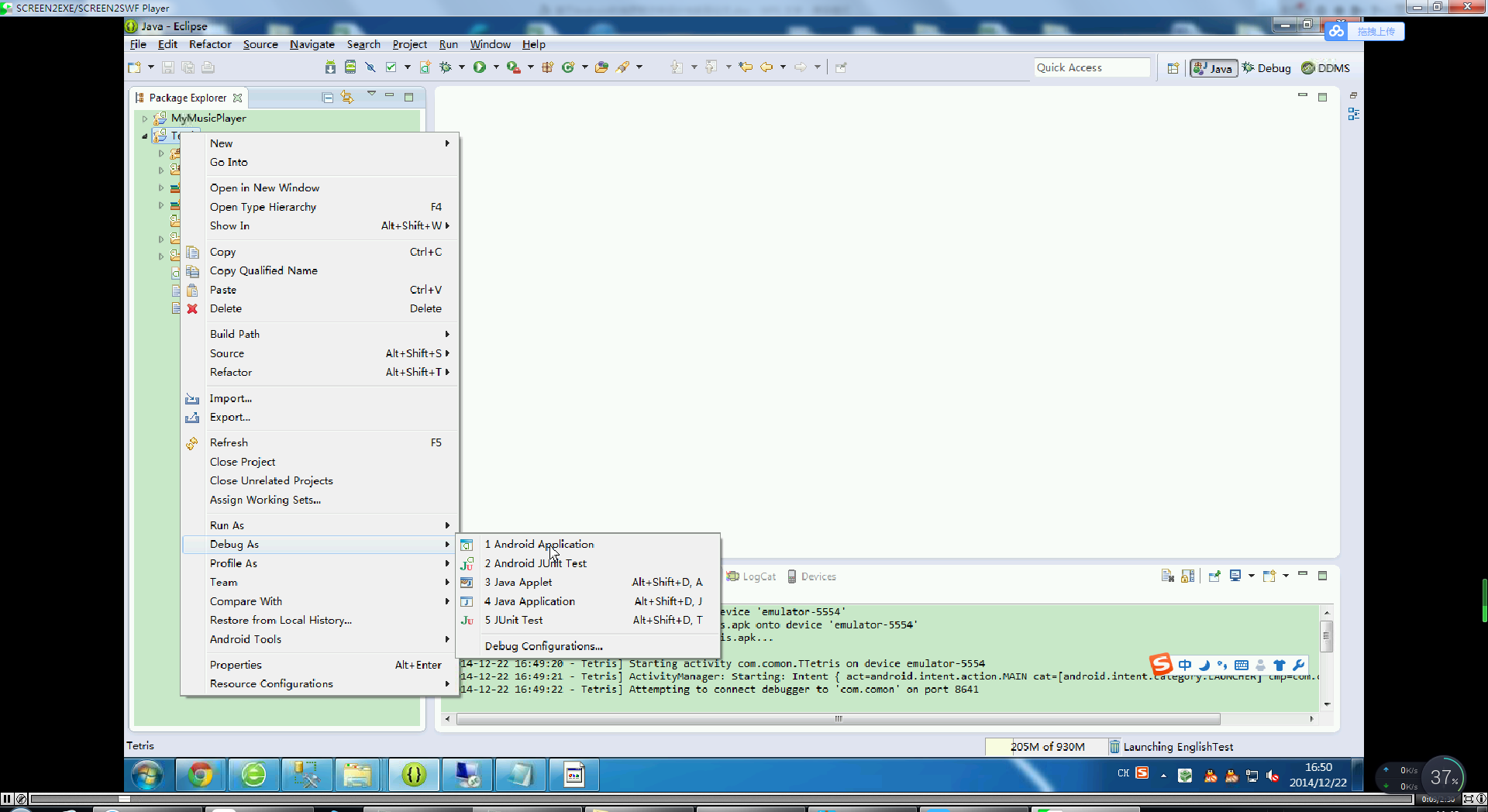Image resolution: width=1488 pixels, height=812 pixels.
Task: Open the Open Console dropdown arrow
Action: (1286, 576)
